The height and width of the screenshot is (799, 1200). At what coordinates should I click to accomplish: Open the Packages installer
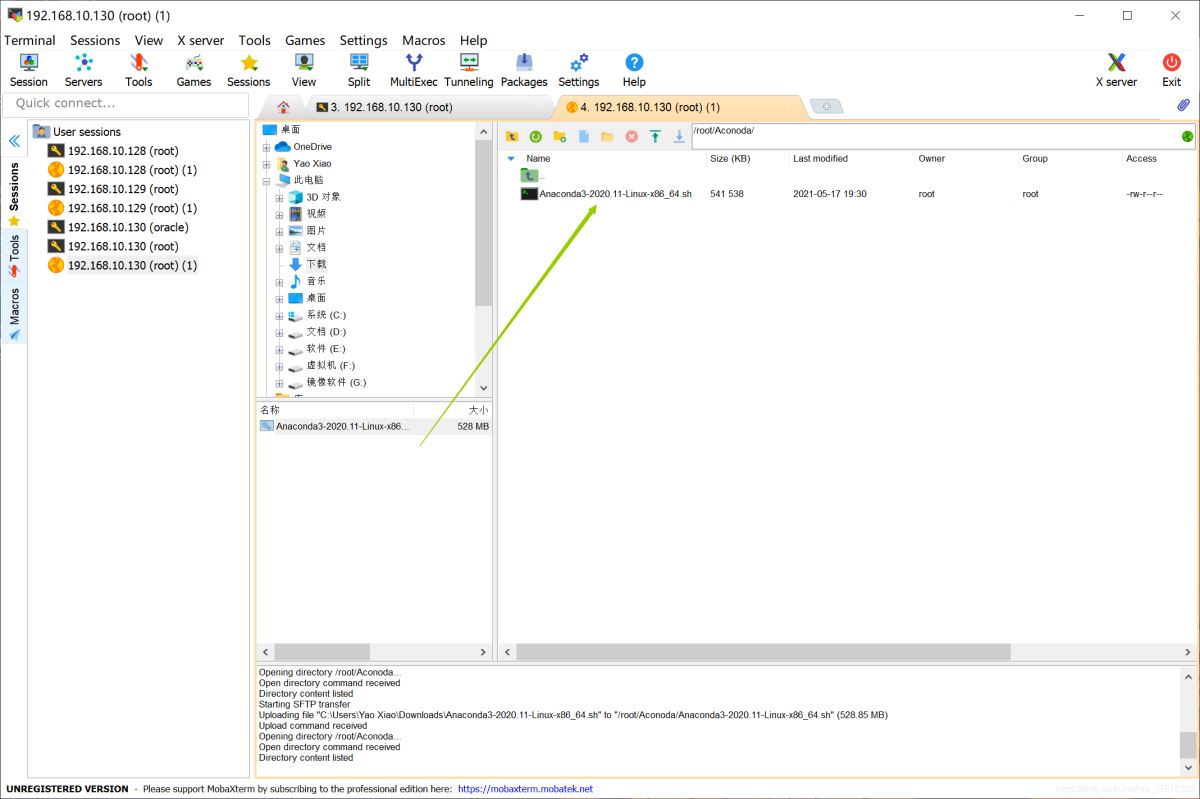click(x=523, y=68)
